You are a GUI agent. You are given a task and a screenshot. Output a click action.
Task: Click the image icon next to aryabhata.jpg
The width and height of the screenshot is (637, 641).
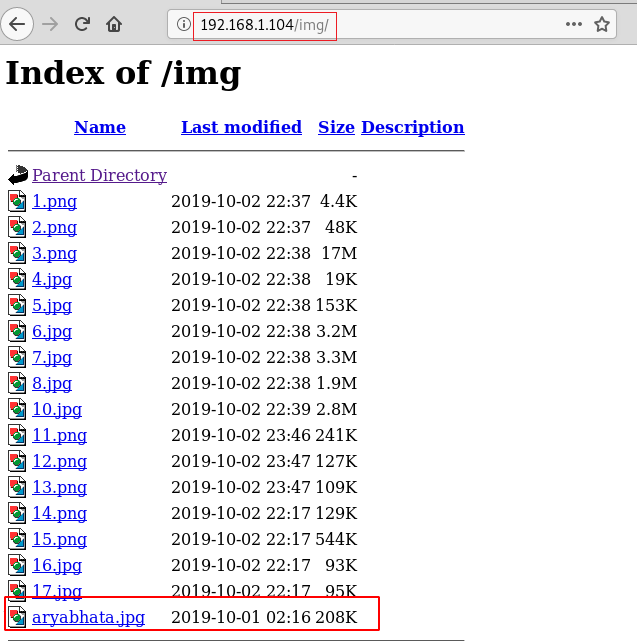coord(17,617)
